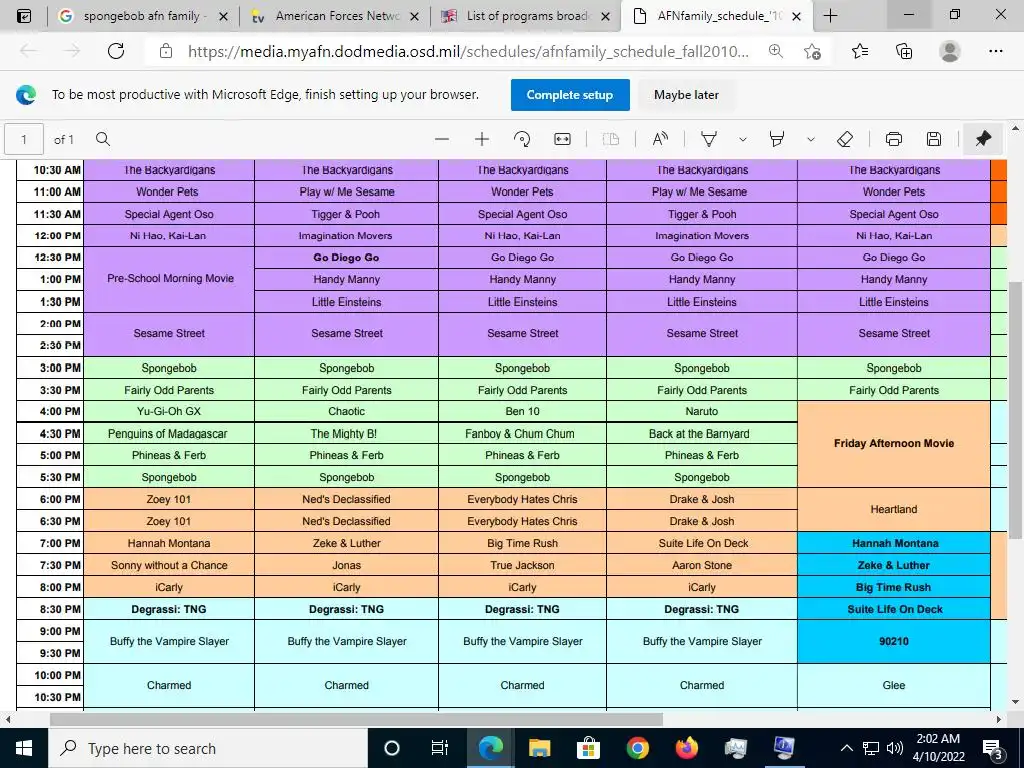Click the address bar zoom magnifier icon
This screenshot has height=768, width=1024.
[776, 51]
